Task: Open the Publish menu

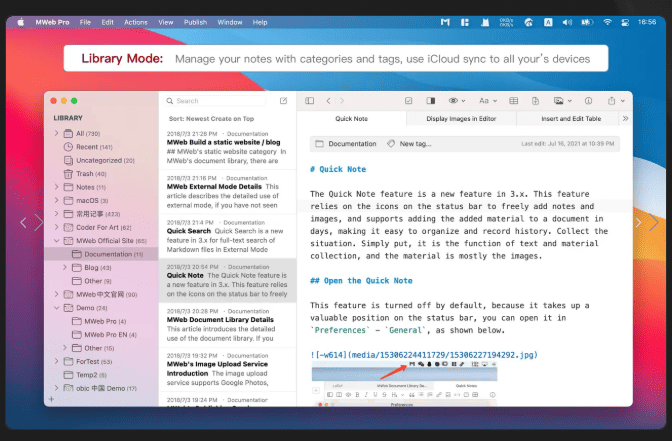Action: [x=195, y=22]
